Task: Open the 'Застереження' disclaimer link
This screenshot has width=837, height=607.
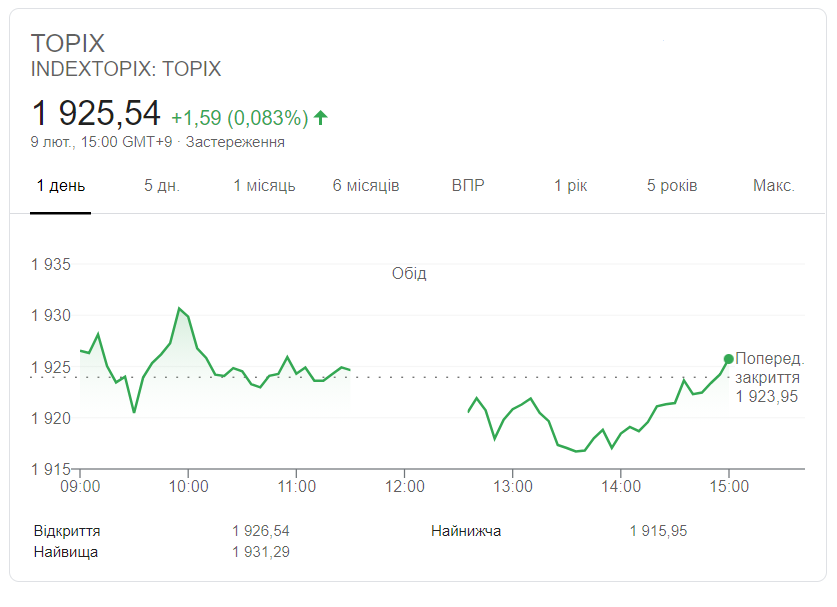Action: (235, 142)
